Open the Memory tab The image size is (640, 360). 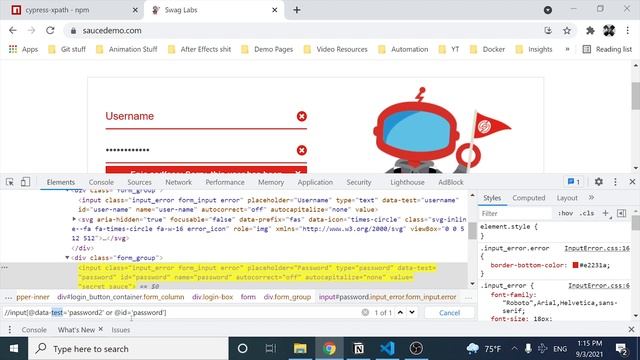click(271, 182)
